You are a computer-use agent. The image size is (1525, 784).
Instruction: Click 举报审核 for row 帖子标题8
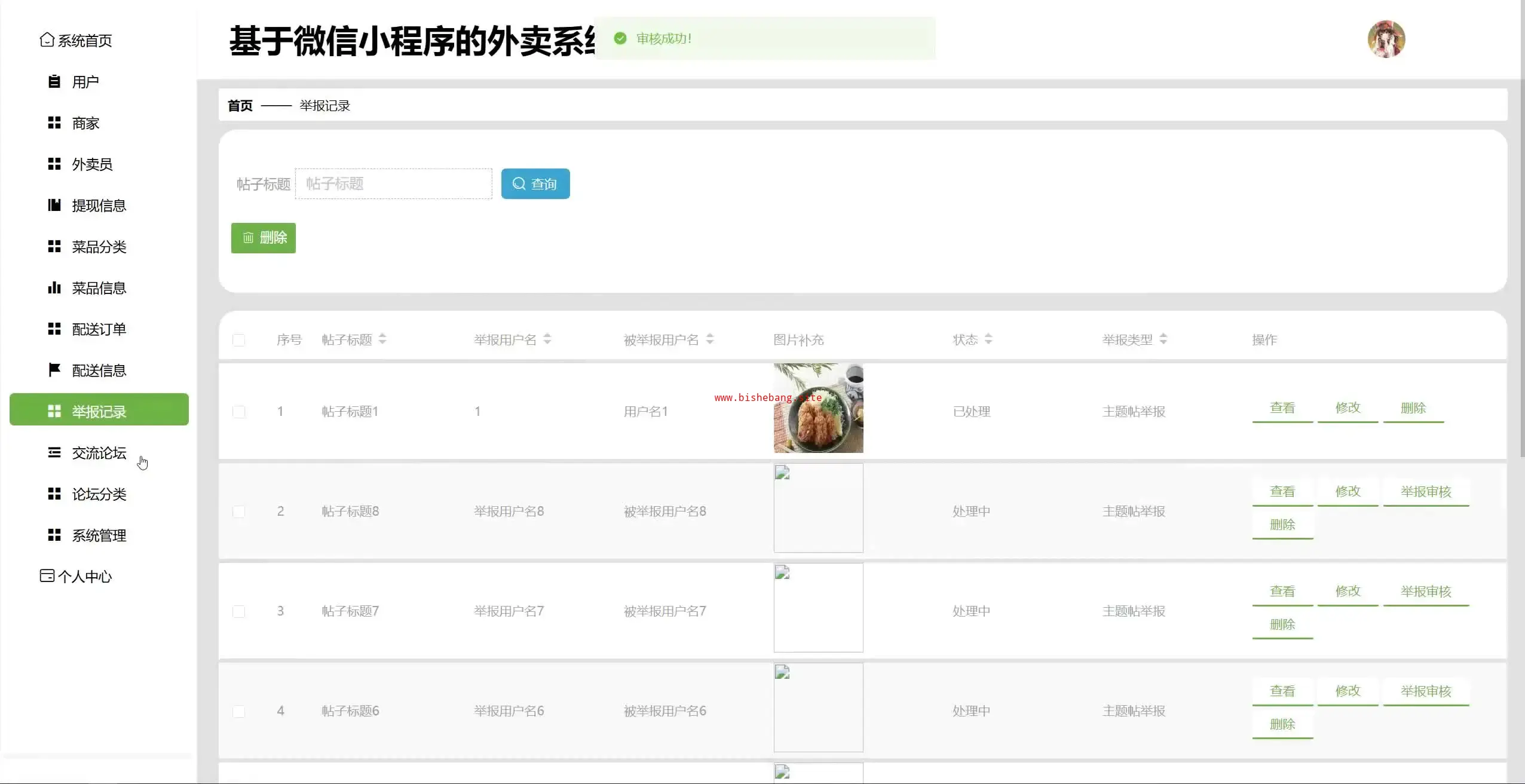click(1425, 492)
